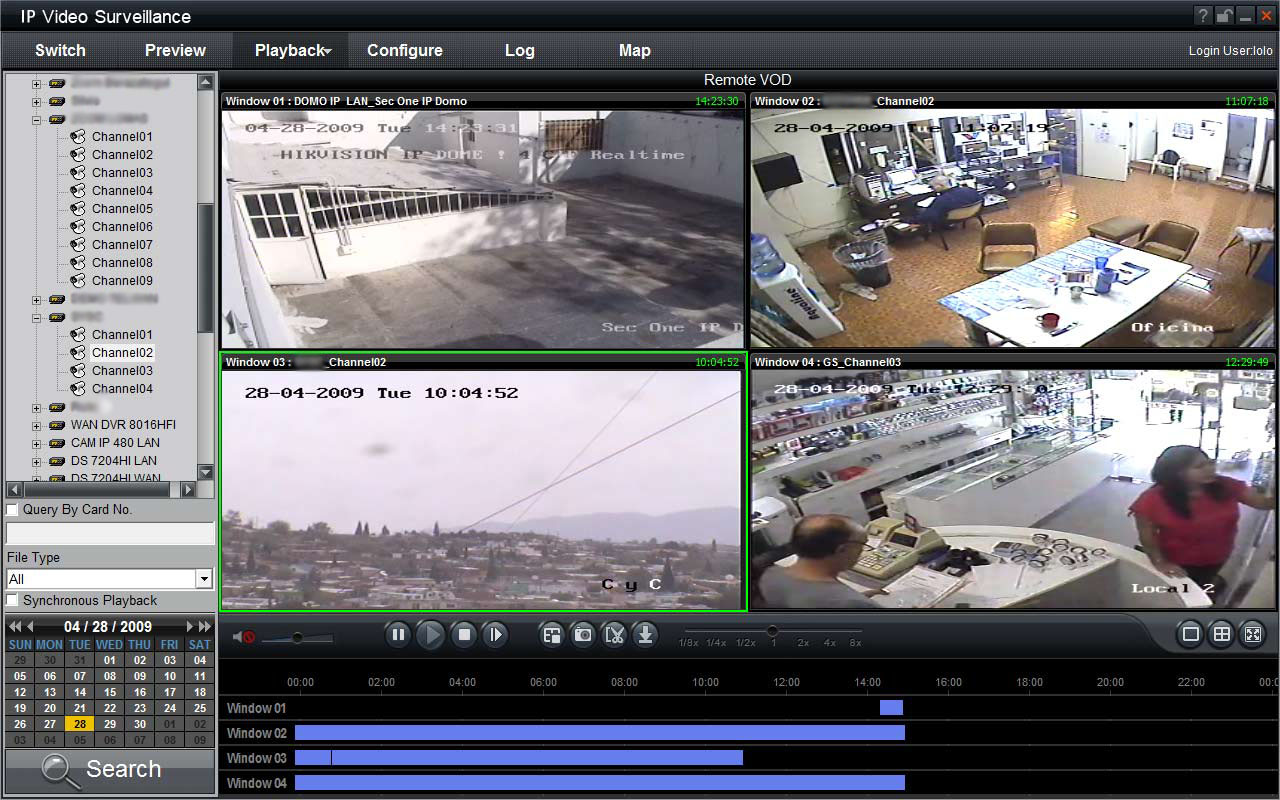Click the download recording icon
Viewport: 1280px width, 800px height.
[x=645, y=635]
